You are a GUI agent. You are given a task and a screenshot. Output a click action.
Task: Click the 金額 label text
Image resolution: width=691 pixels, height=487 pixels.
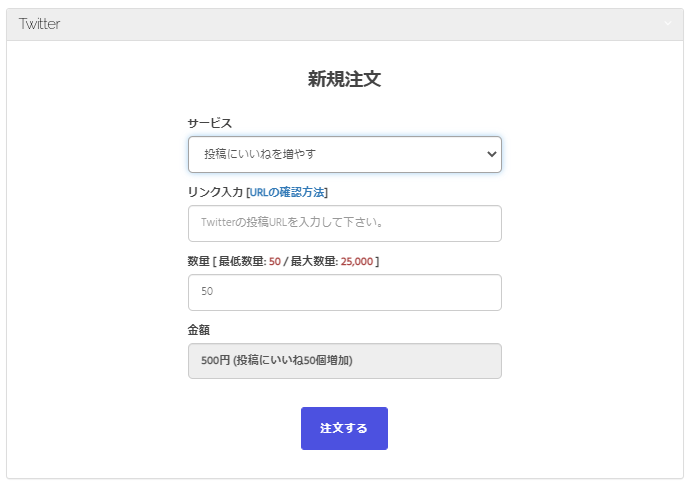[x=198, y=330]
